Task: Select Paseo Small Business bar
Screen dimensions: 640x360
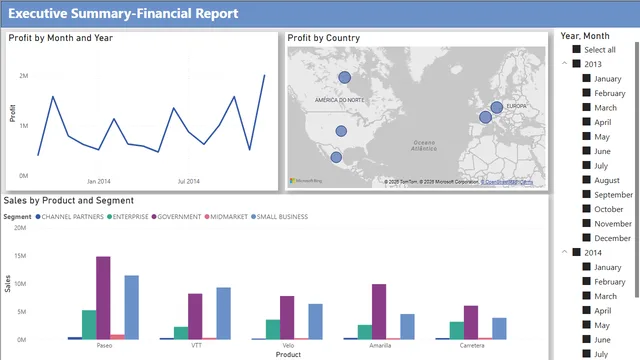Action: pyautogui.click(x=131, y=307)
